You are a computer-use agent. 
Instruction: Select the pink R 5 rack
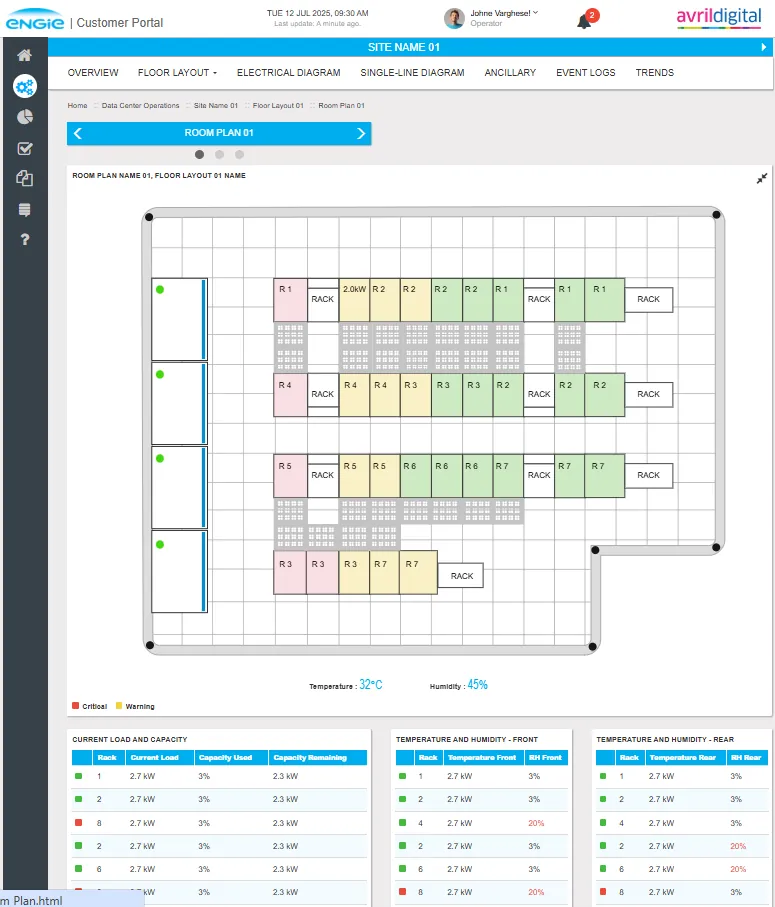[x=290, y=476]
